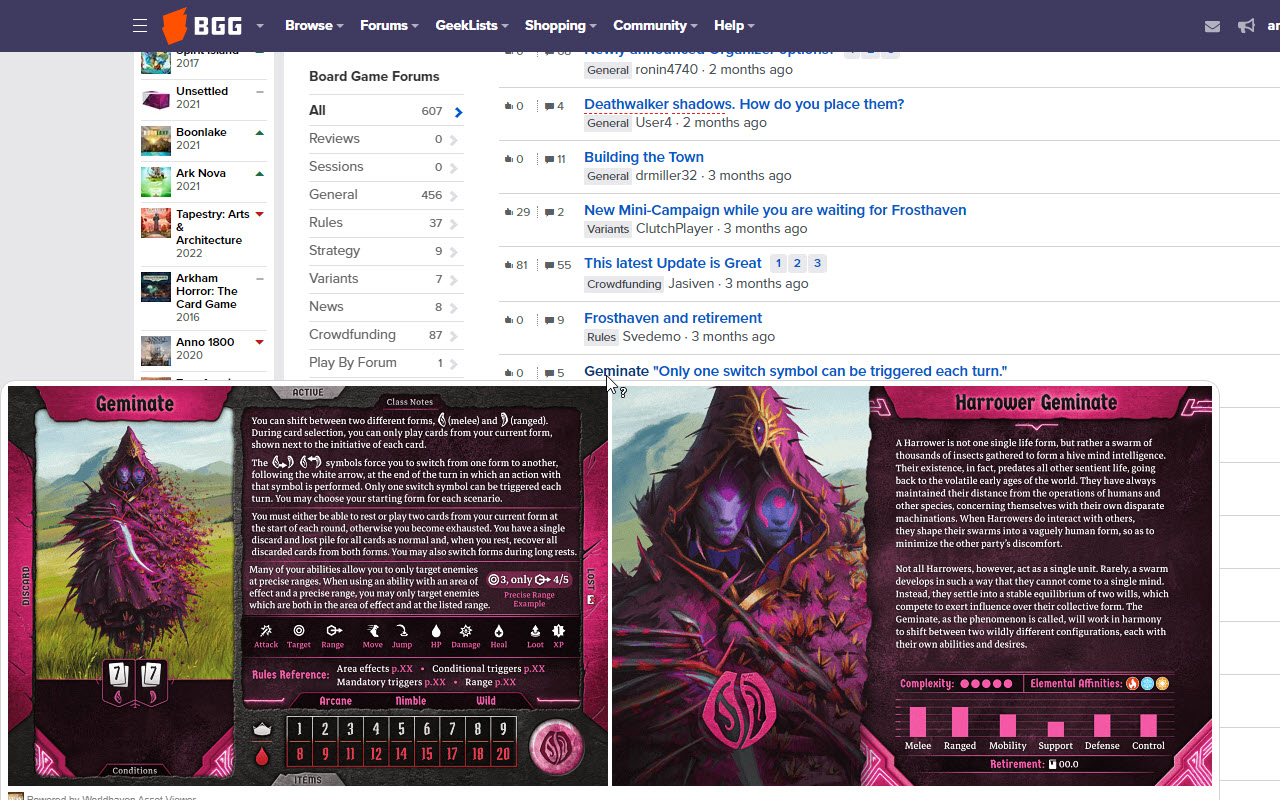Expand the All forums category
Viewport: 1280px width, 800px height.
[x=458, y=111]
